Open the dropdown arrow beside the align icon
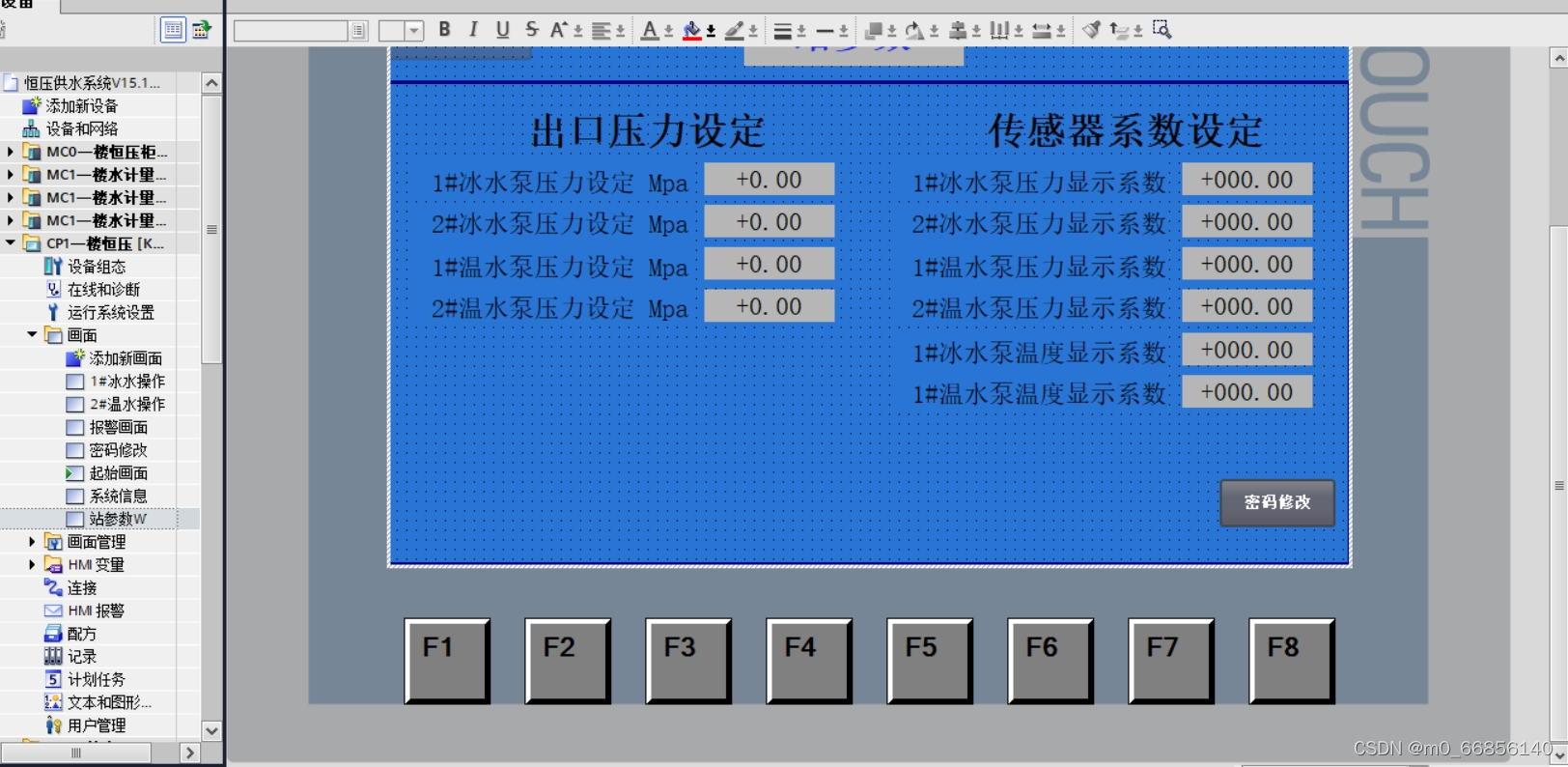The width and height of the screenshot is (1568, 767). click(976, 32)
